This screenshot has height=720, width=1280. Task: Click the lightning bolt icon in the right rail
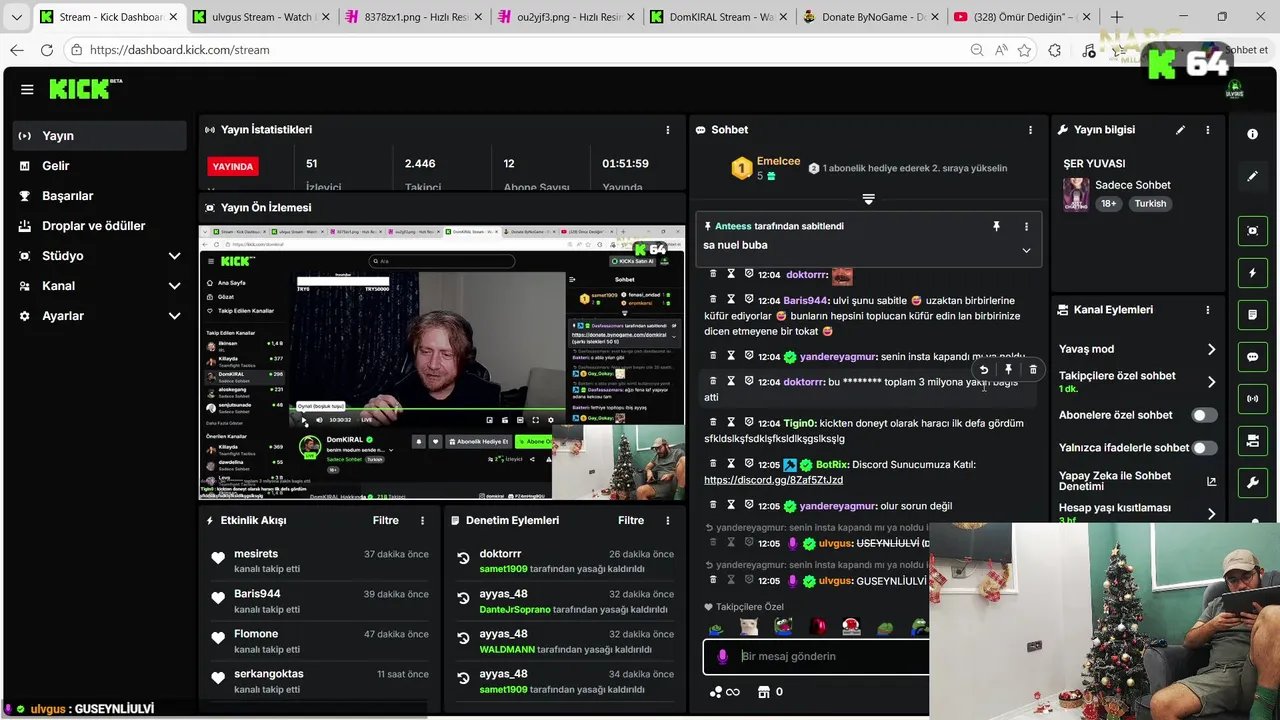pos(1253,273)
